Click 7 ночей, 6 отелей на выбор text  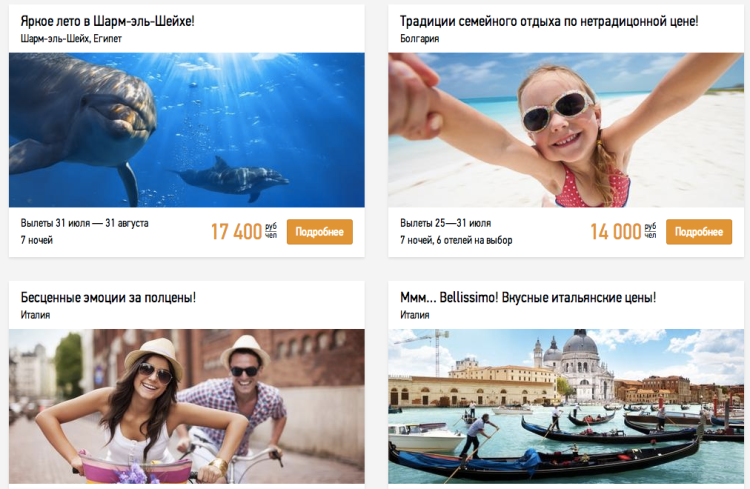(456, 240)
